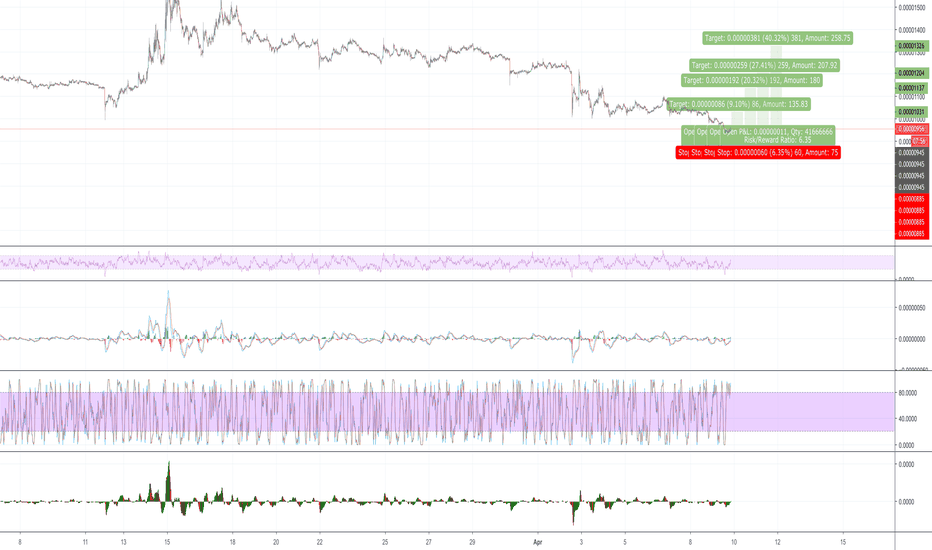The width and height of the screenshot is (932, 550).
Task: Click stochastic axis value 80.0000
Action: click(907, 393)
